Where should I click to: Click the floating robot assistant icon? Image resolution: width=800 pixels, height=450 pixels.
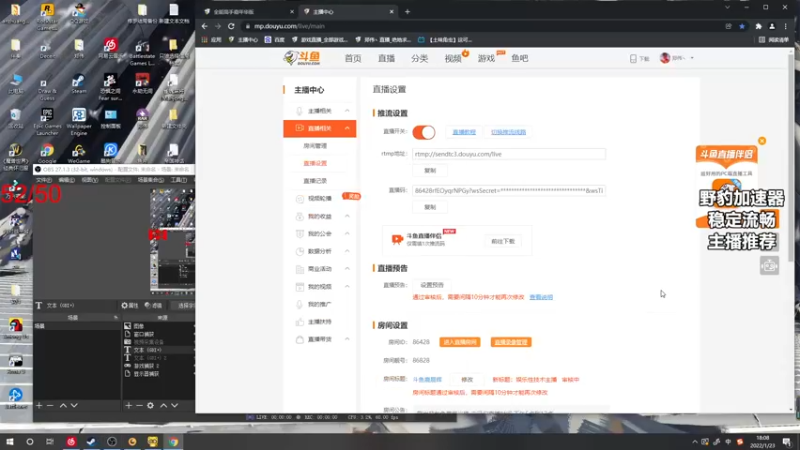tap(769, 266)
